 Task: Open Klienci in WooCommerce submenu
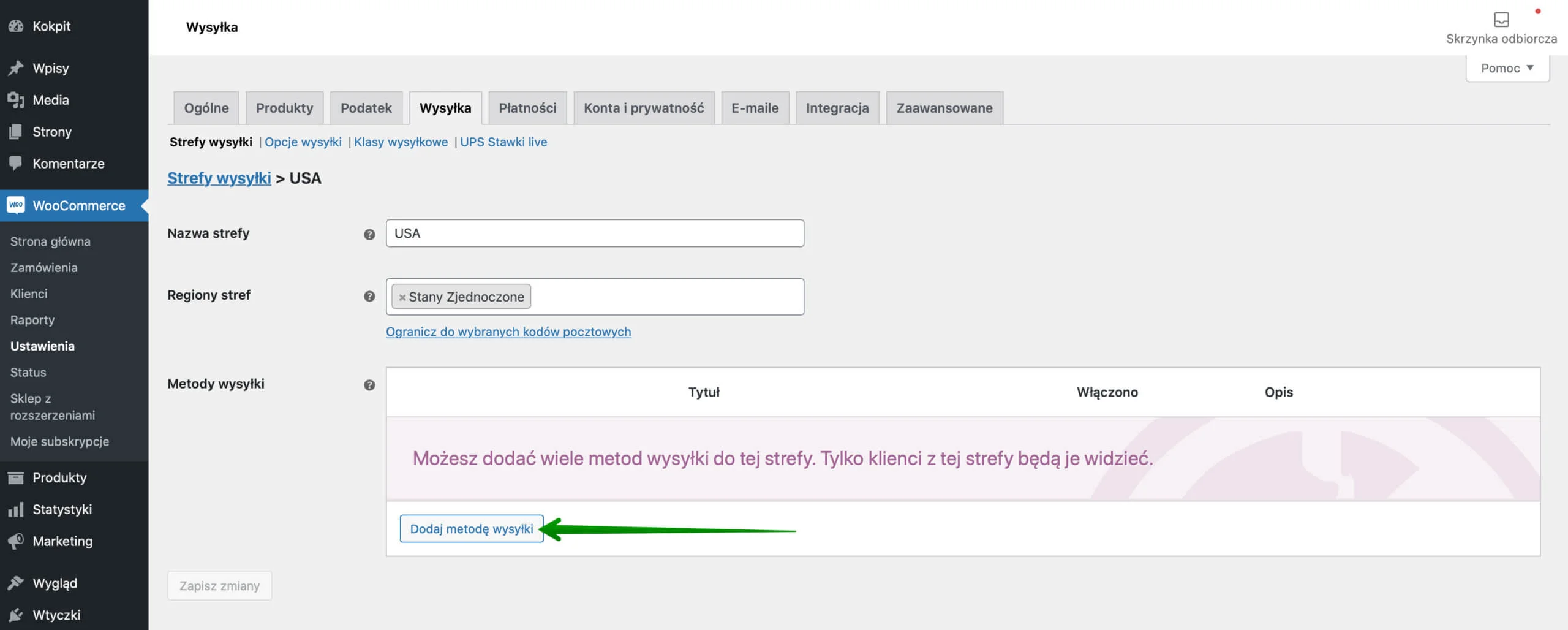coord(29,294)
